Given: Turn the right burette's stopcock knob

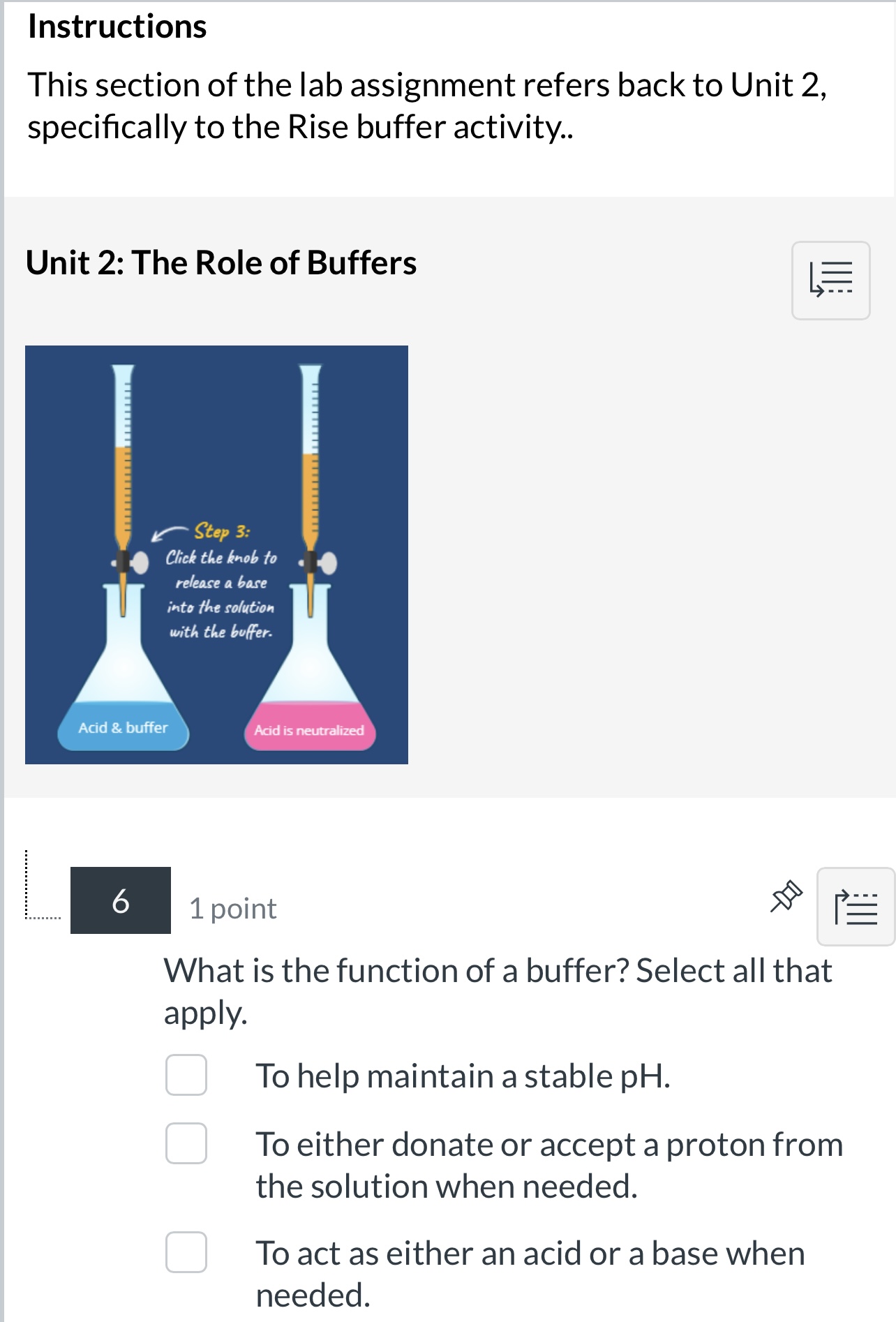Looking at the screenshot, I should (327, 563).
